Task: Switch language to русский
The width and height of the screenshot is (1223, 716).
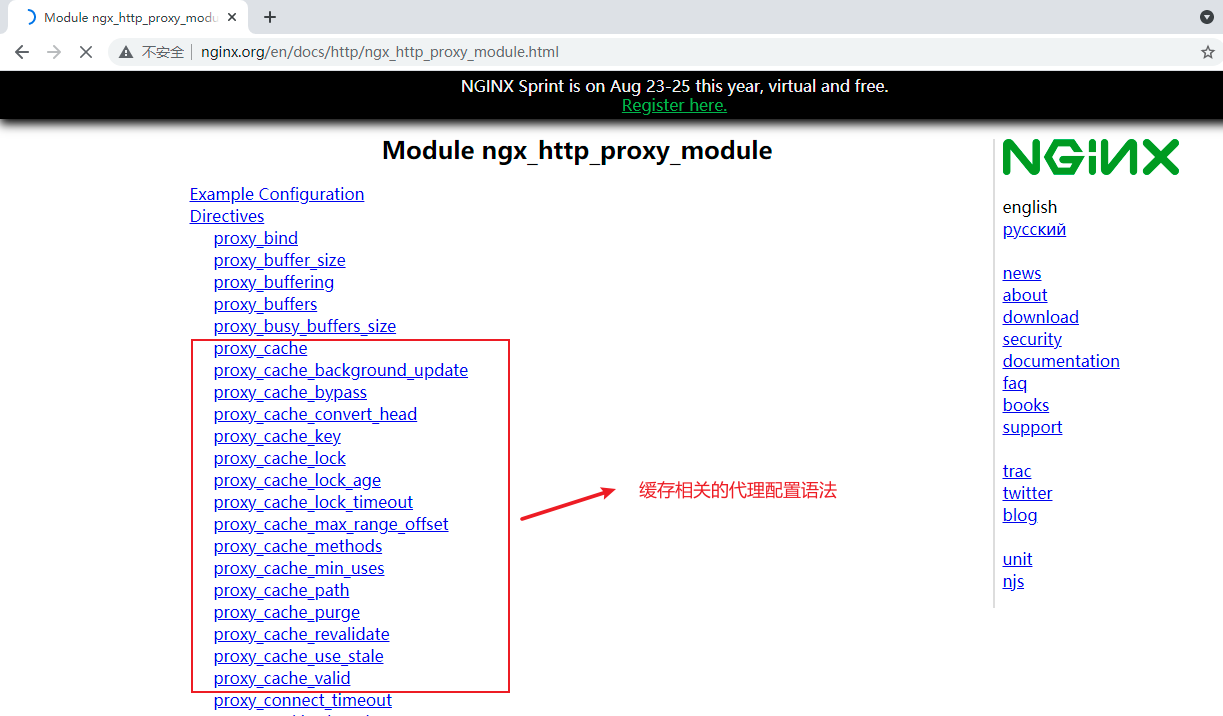Action: (1034, 229)
